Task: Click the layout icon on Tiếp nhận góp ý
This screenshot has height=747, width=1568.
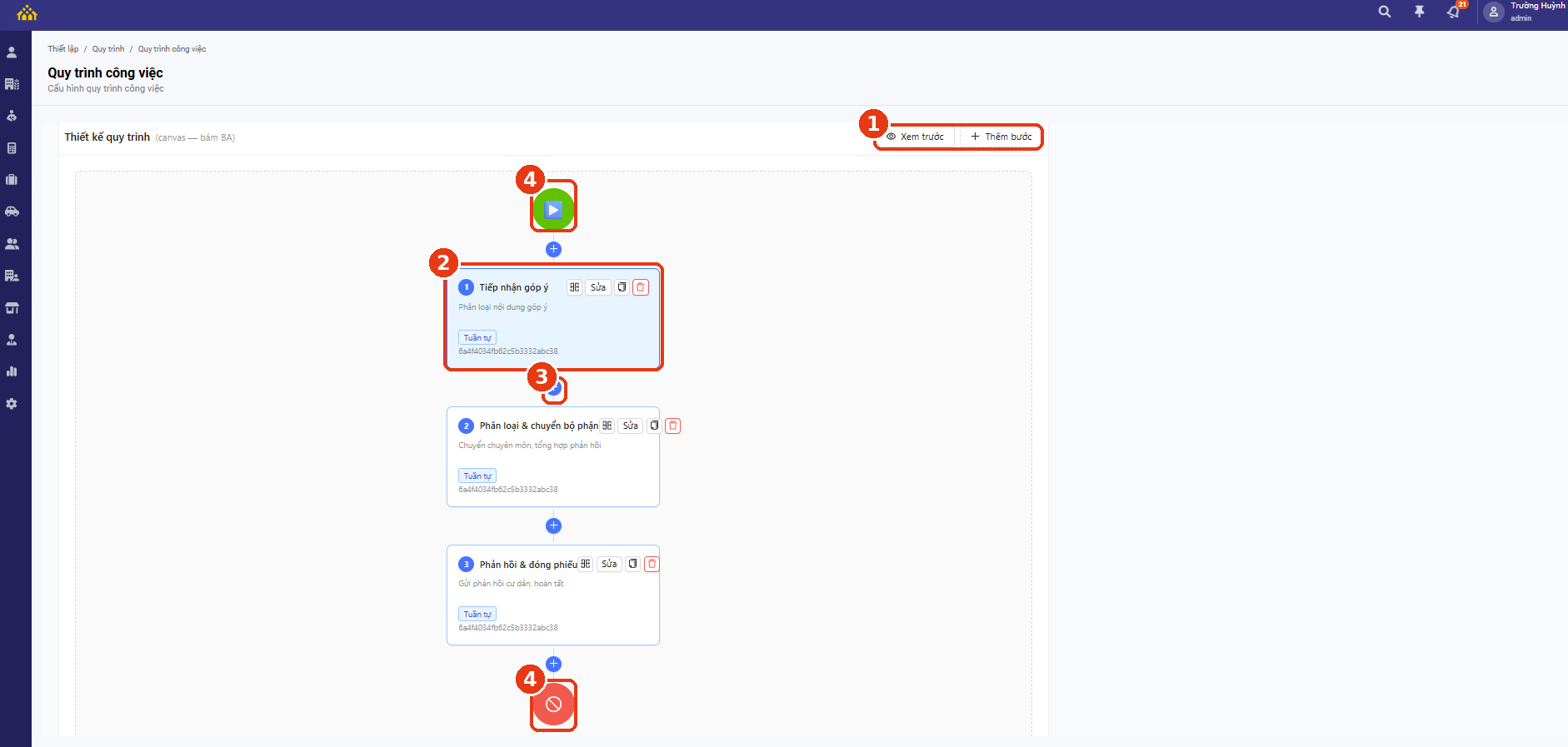Action: pos(575,287)
